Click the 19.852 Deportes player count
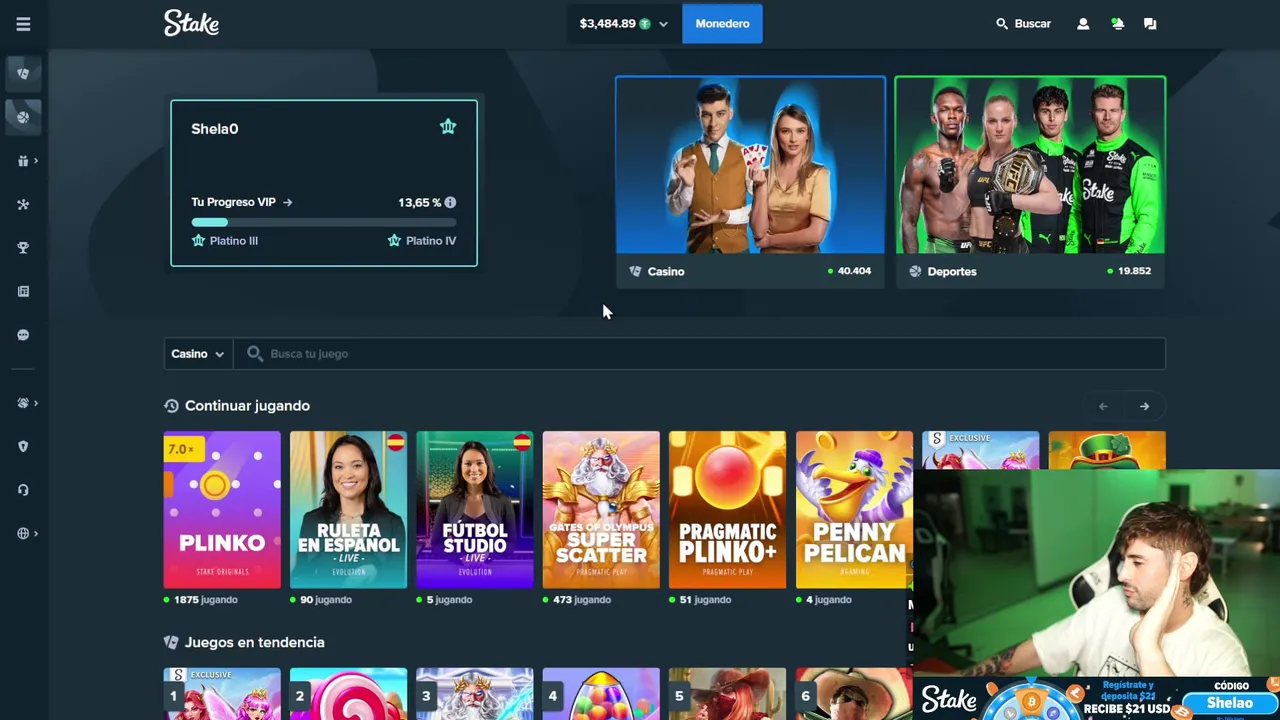Viewport: 1280px width, 720px height. click(x=1134, y=271)
